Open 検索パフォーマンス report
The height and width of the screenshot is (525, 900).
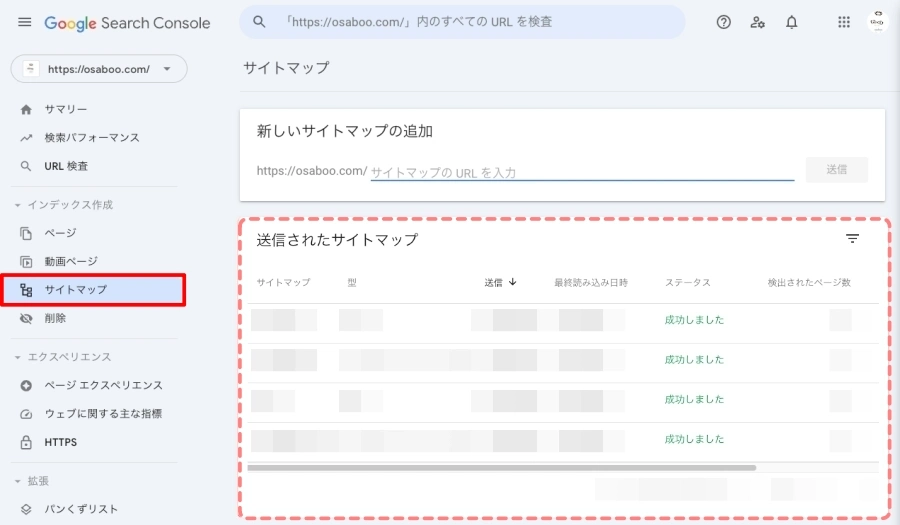[92, 138]
